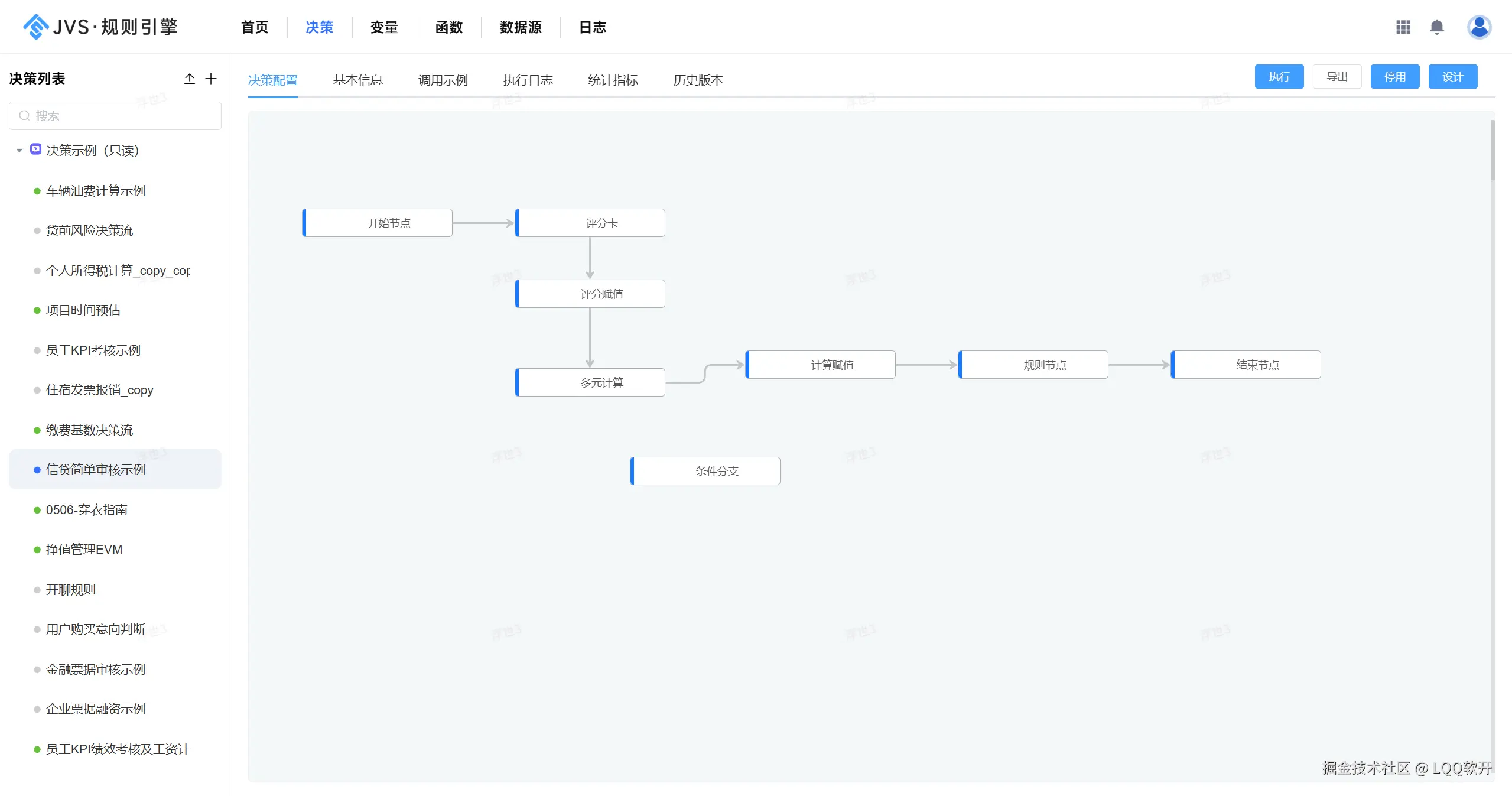Click the canvas vertical scrollbar
The height and width of the screenshot is (796, 1512).
pos(1493,151)
